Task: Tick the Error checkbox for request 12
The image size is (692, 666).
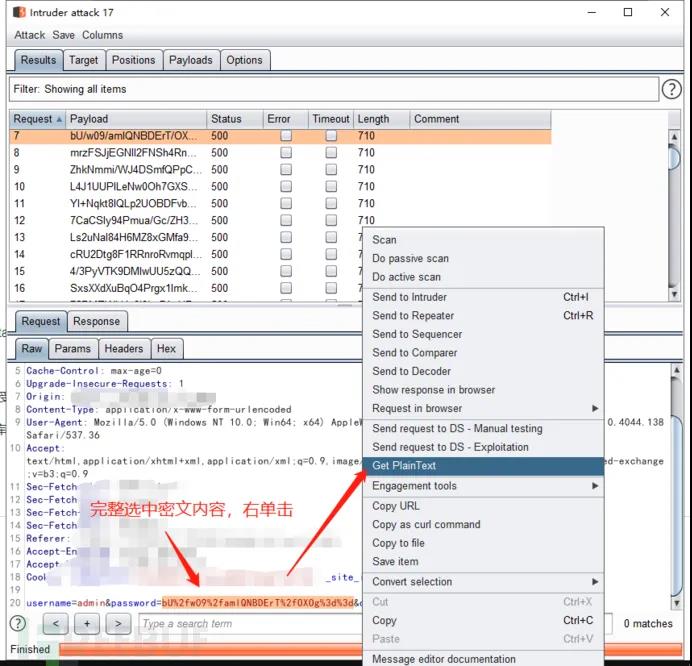Action: tap(286, 220)
